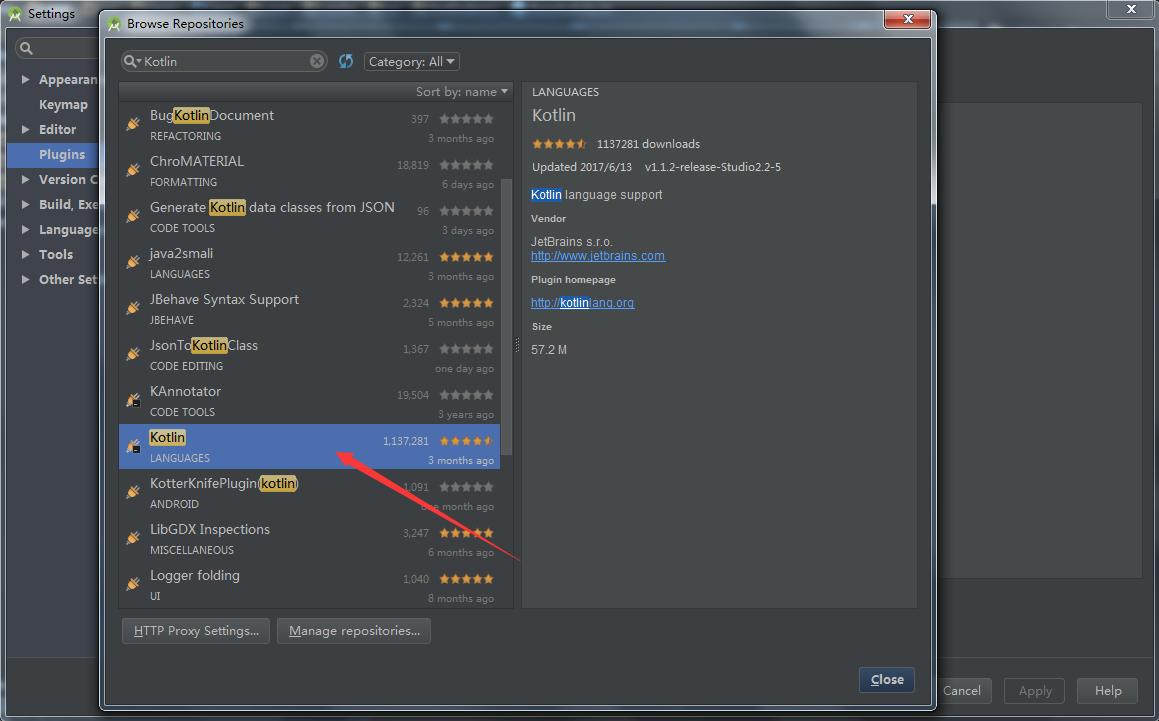Click the plug icon beside JBehave Syntax Support

133,308
